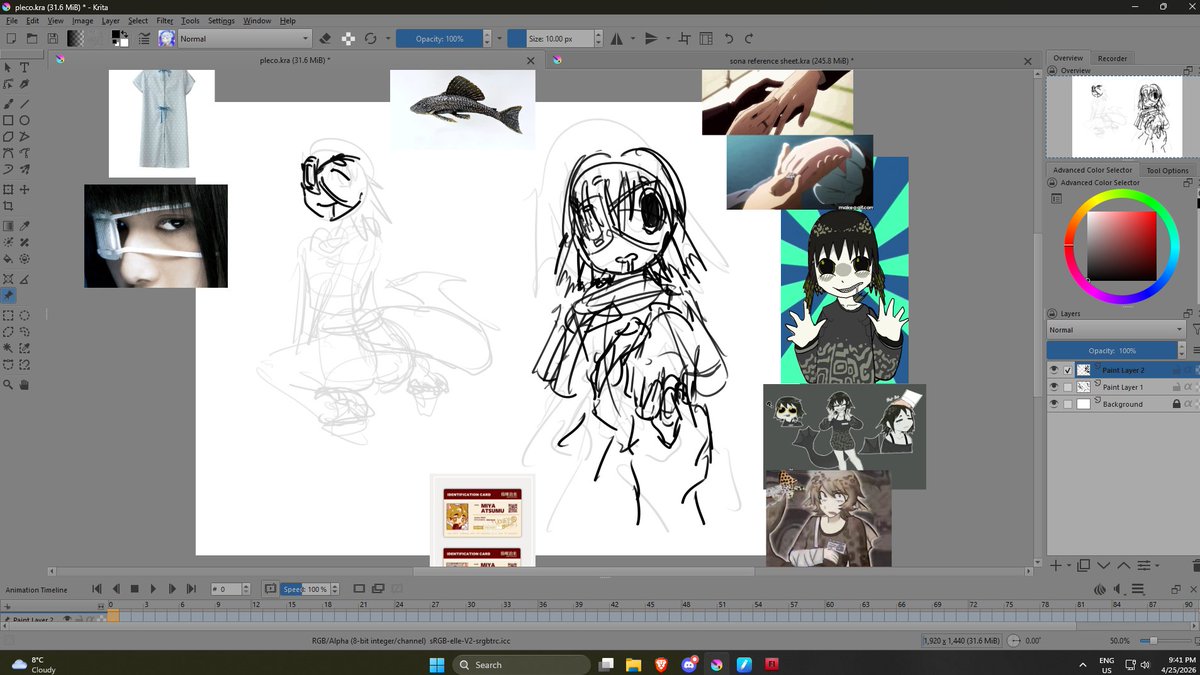Jump to the first frame in timeline
This screenshot has width=1200, height=675.
(97, 589)
